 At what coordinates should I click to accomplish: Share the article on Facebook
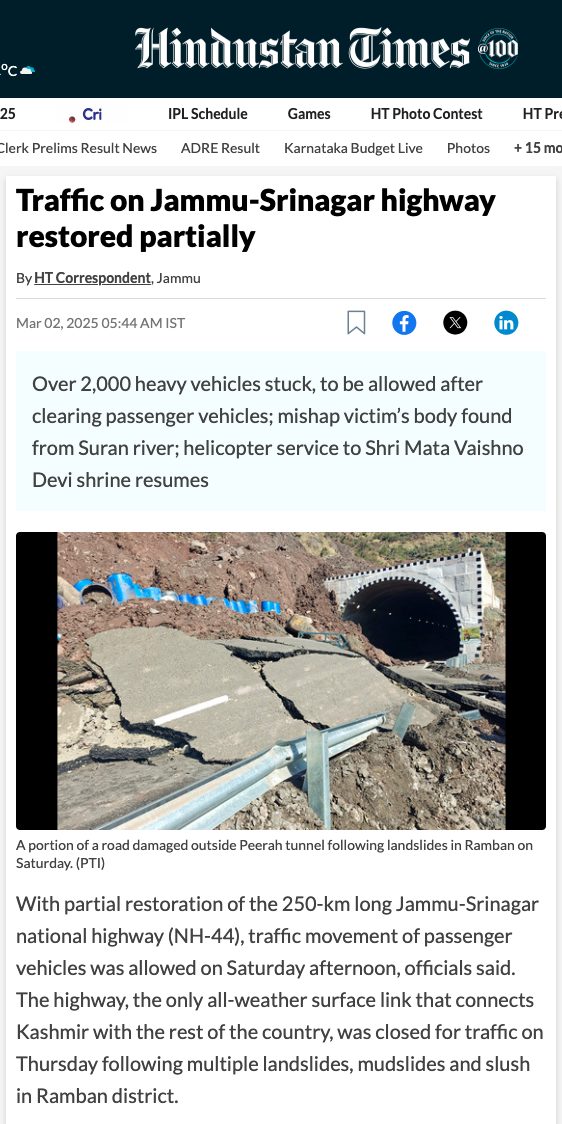(404, 323)
